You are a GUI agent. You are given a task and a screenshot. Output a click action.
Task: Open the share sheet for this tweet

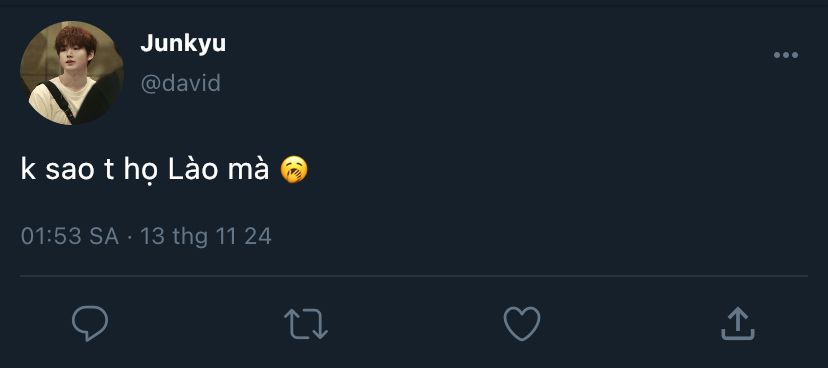[738, 324]
